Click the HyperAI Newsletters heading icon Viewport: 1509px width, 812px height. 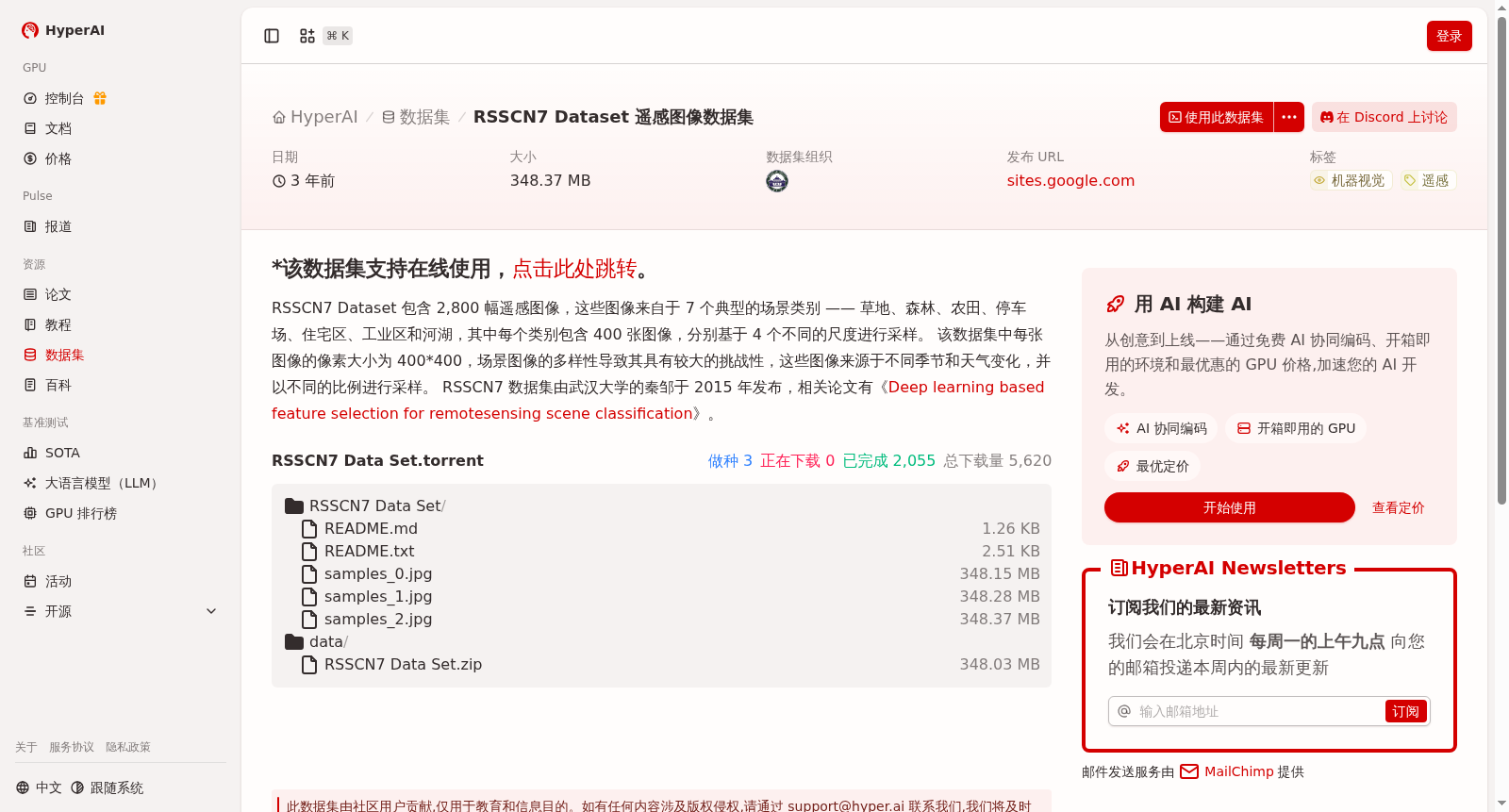click(x=1119, y=568)
